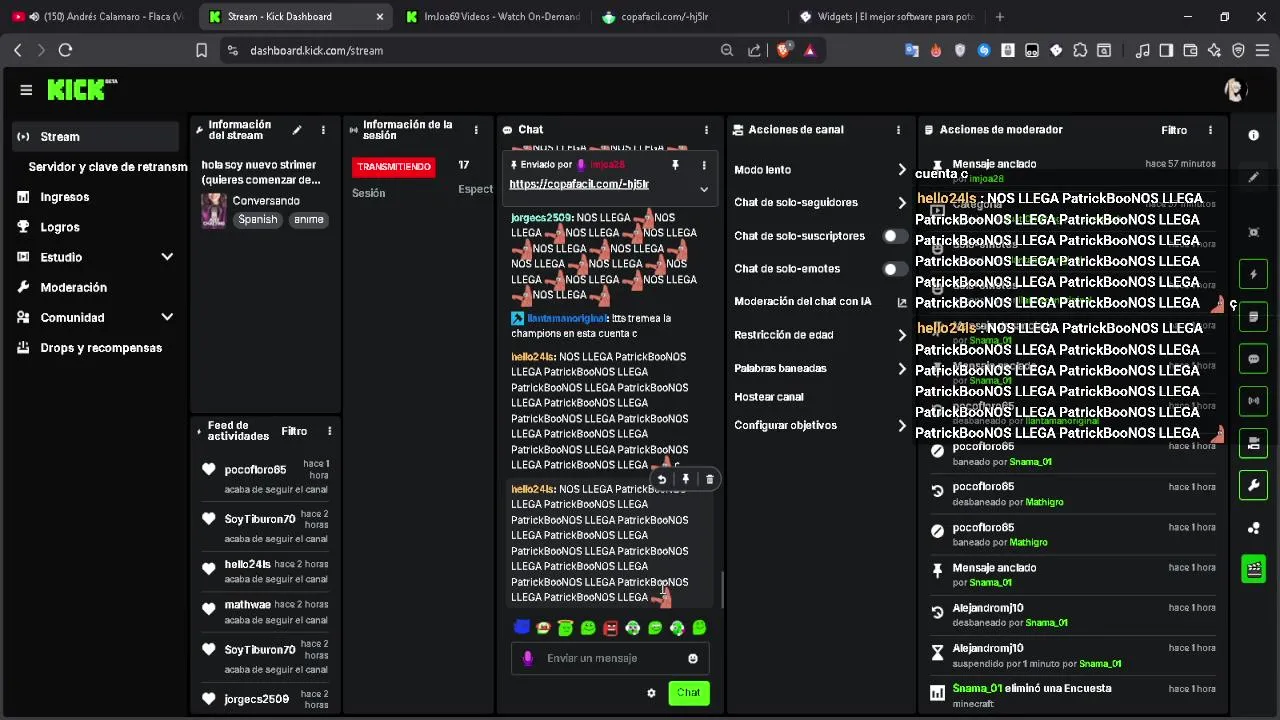The width and height of the screenshot is (1280, 720).
Task: Reload the page with browser refresh button
Action: 65,50
